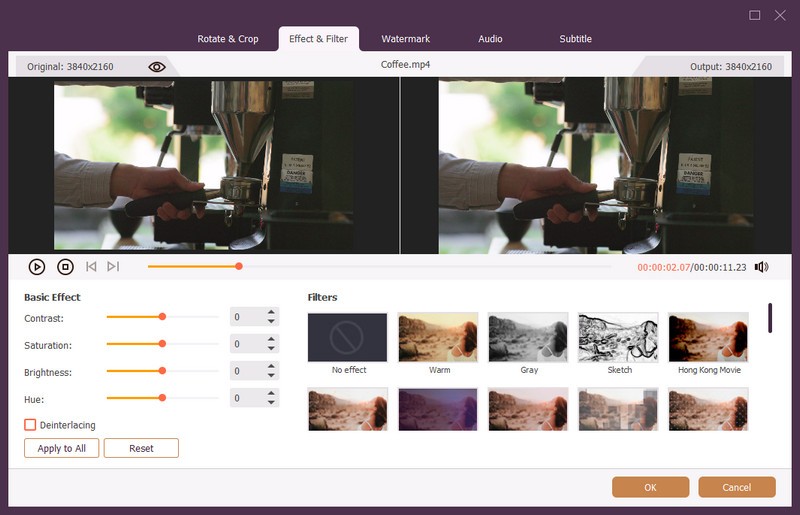The image size is (800, 515).
Task: Select the No effect filter
Action: pos(347,337)
